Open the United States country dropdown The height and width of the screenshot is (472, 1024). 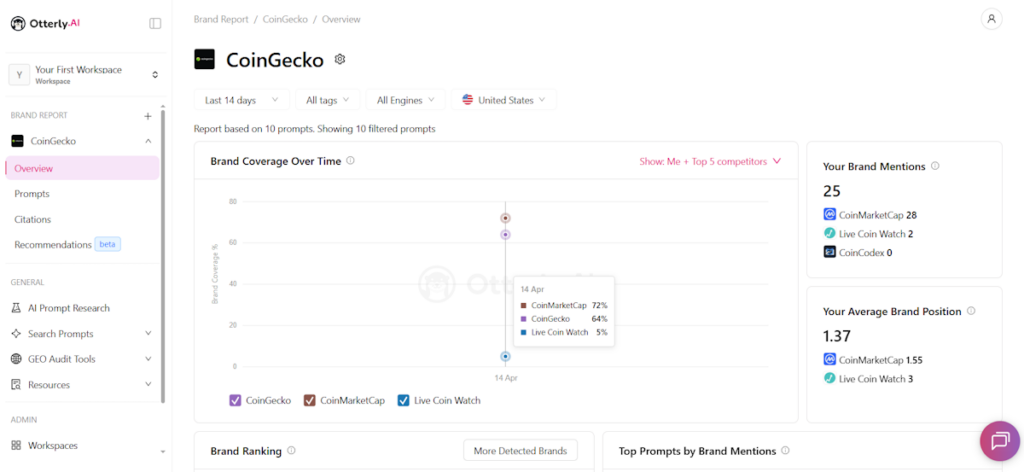pyautogui.click(x=504, y=100)
